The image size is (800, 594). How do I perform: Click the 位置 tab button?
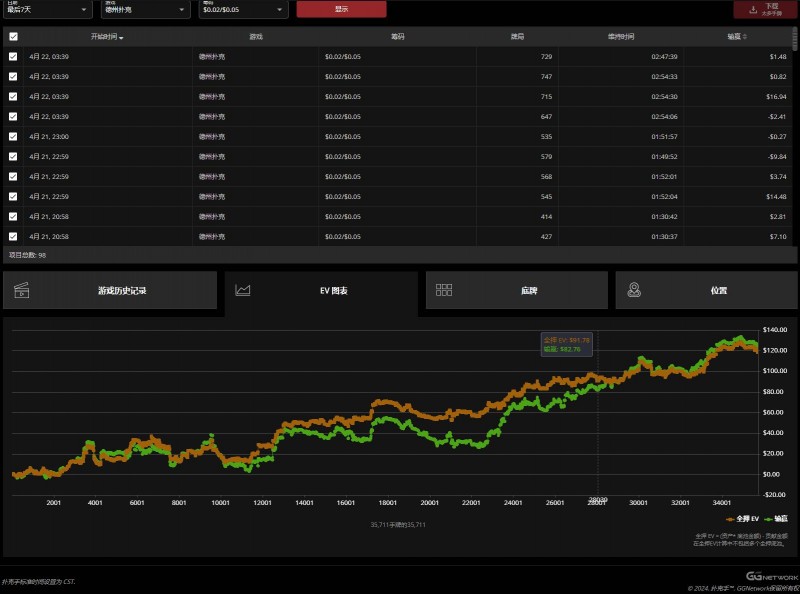706,290
